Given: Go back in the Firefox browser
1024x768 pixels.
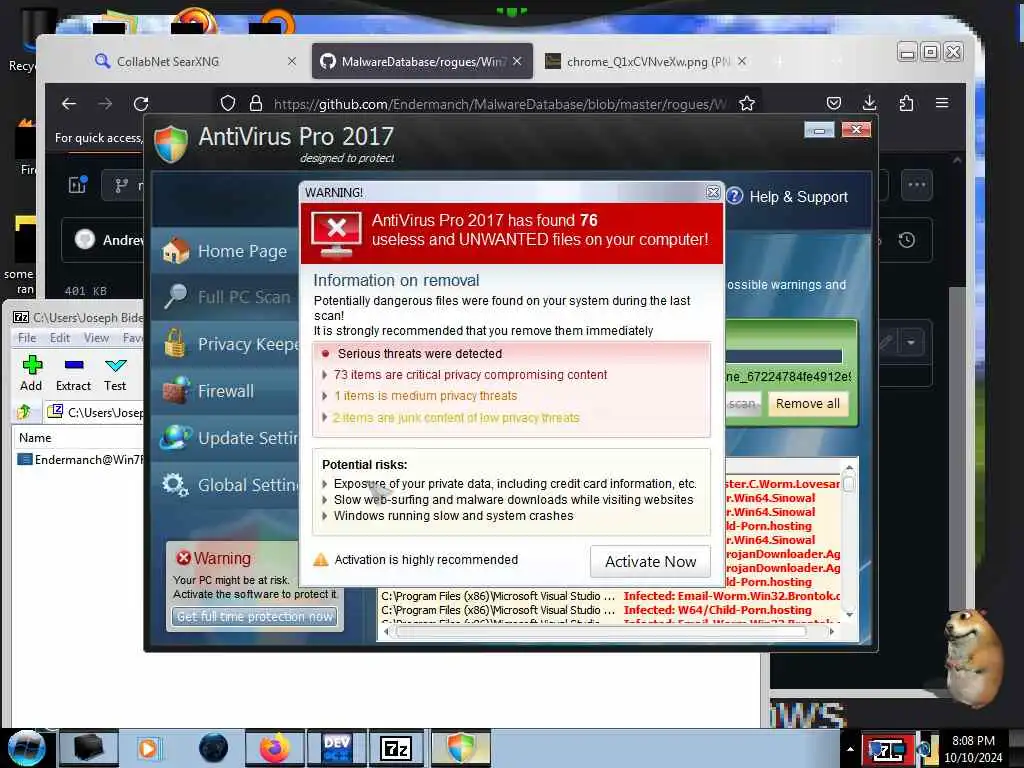Looking at the screenshot, I should (x=69, y=103).
